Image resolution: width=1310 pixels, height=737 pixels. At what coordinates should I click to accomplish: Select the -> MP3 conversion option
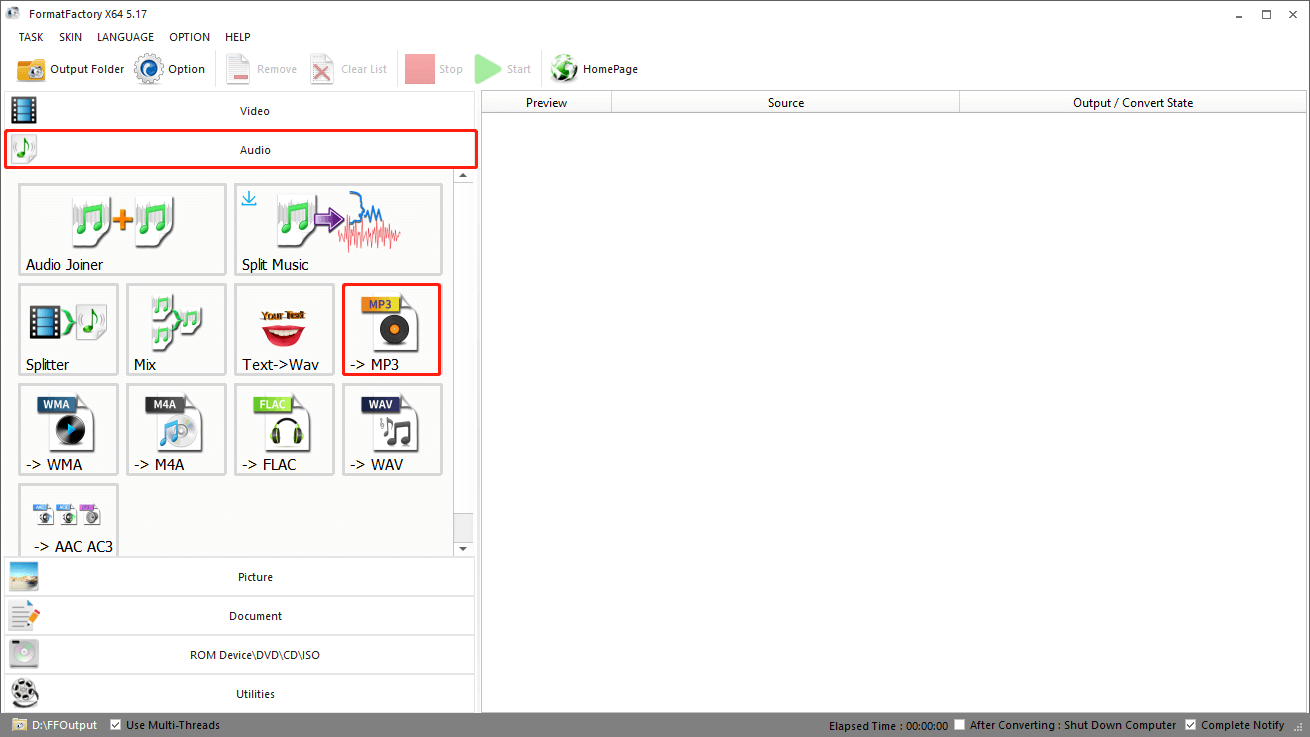click(x=392, y=329)
